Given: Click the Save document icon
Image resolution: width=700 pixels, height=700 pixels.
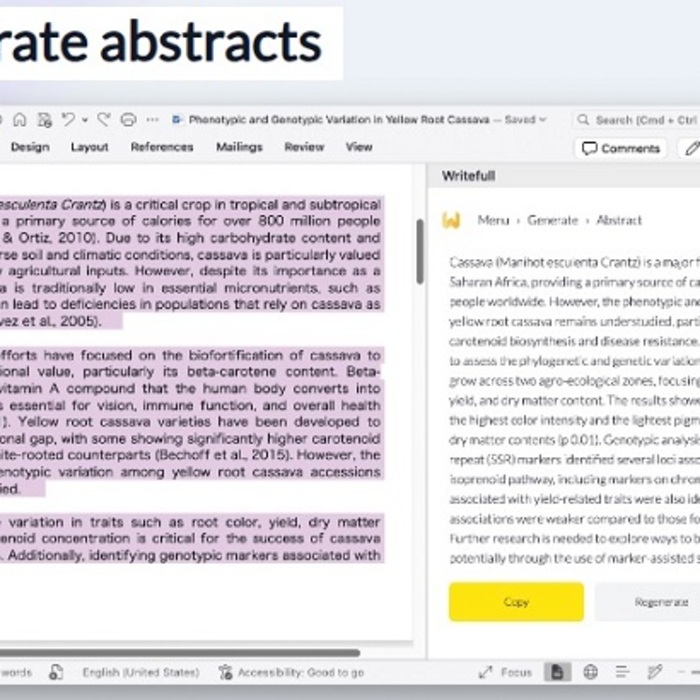Looking at the screenshot, I should point(44,119).
